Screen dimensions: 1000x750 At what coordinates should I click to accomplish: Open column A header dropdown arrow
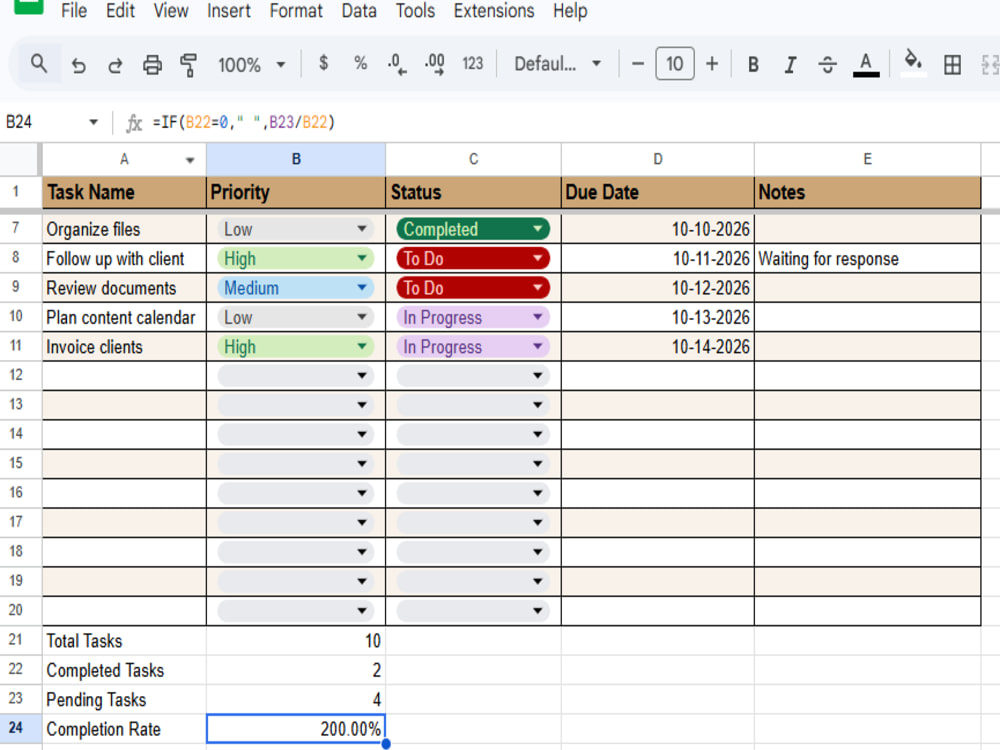(190, 160)
